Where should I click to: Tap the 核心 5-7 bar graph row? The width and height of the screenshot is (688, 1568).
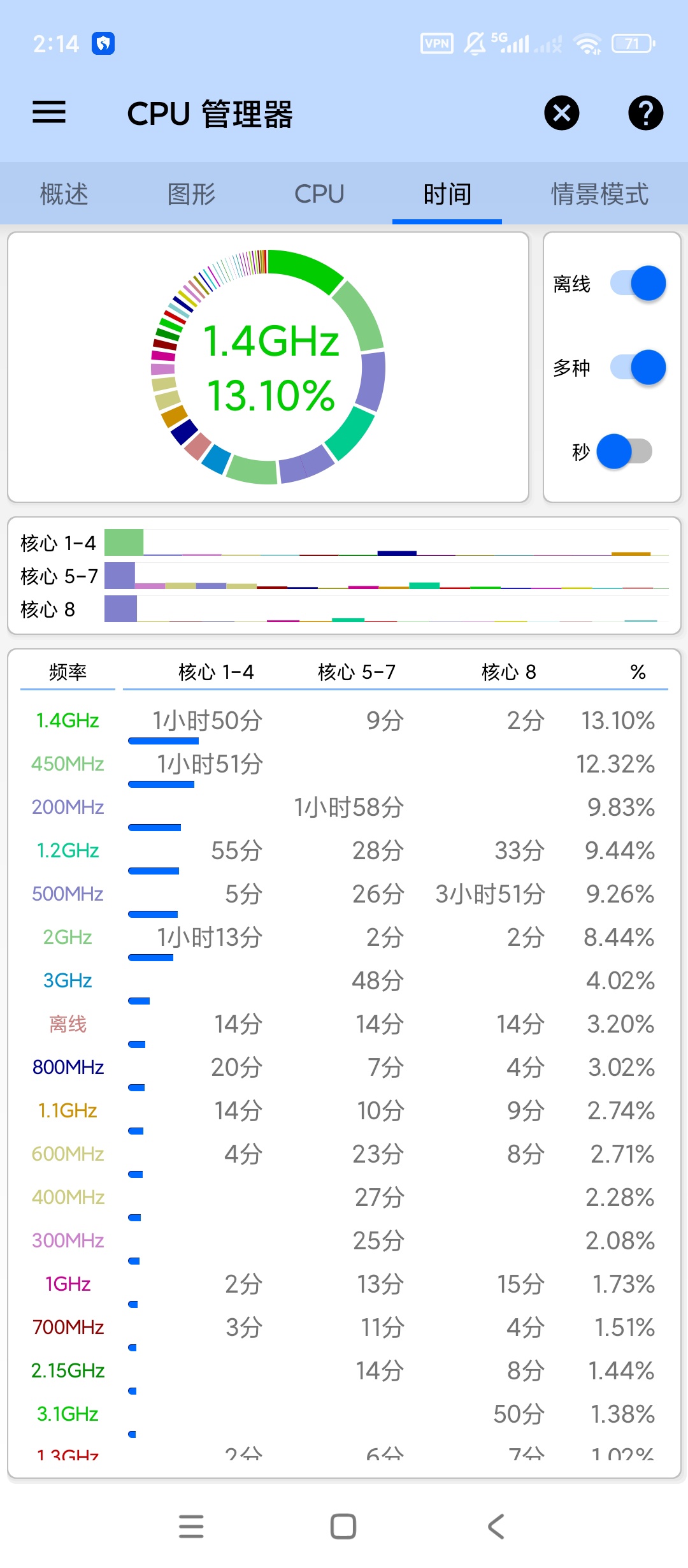pos(344,576)
